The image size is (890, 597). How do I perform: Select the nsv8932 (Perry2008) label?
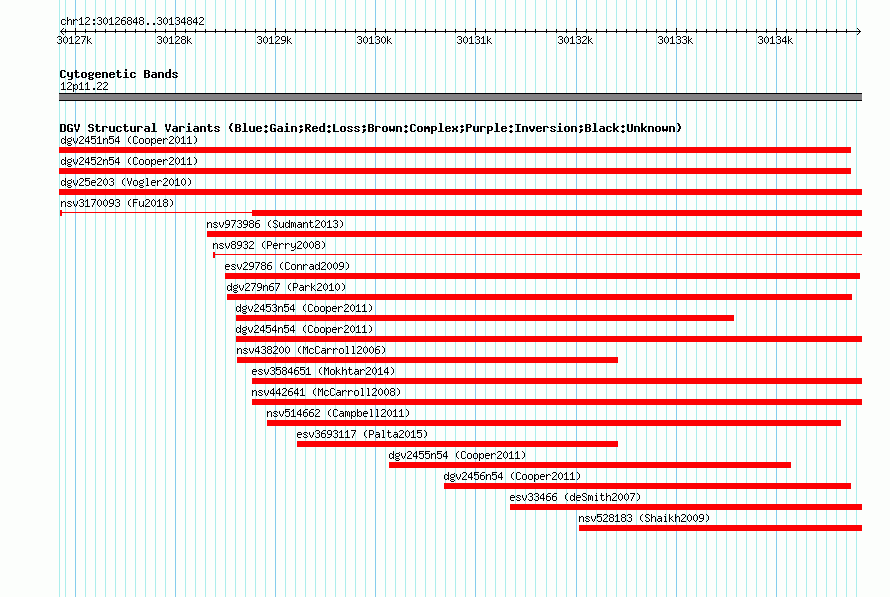coord(269,245)
